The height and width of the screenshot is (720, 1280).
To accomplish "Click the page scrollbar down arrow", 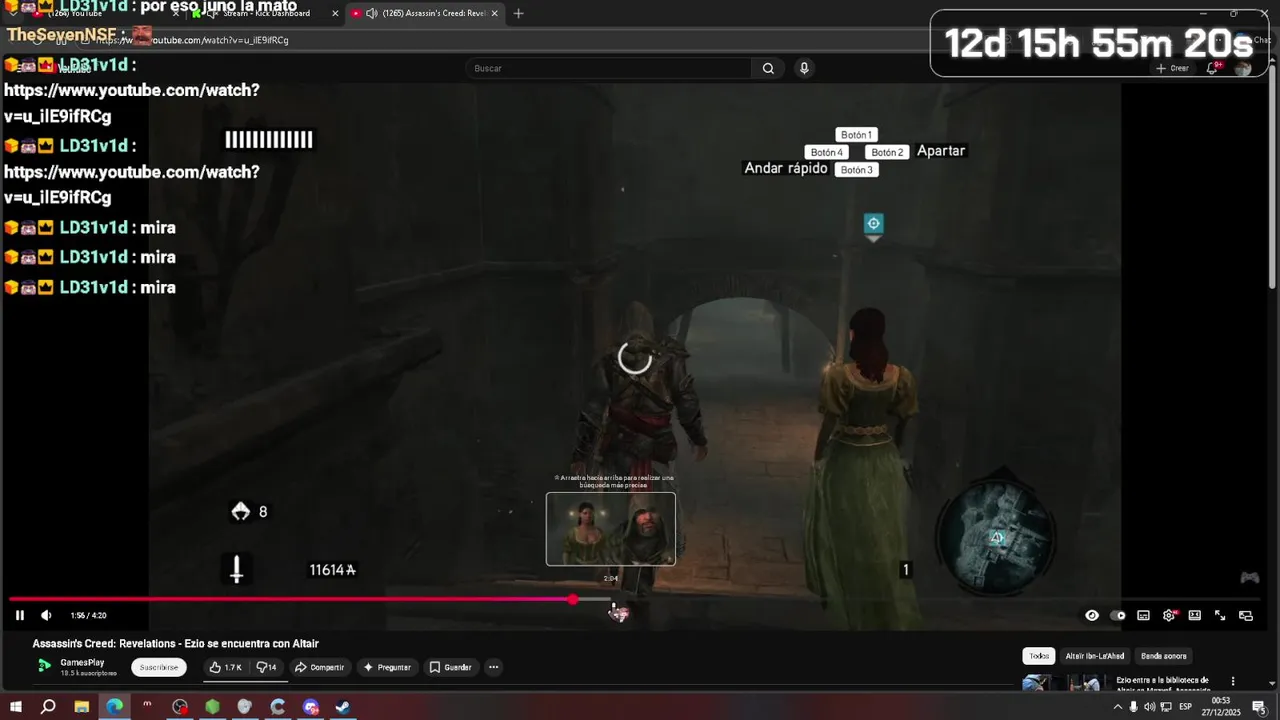I will coord(1274,686).
